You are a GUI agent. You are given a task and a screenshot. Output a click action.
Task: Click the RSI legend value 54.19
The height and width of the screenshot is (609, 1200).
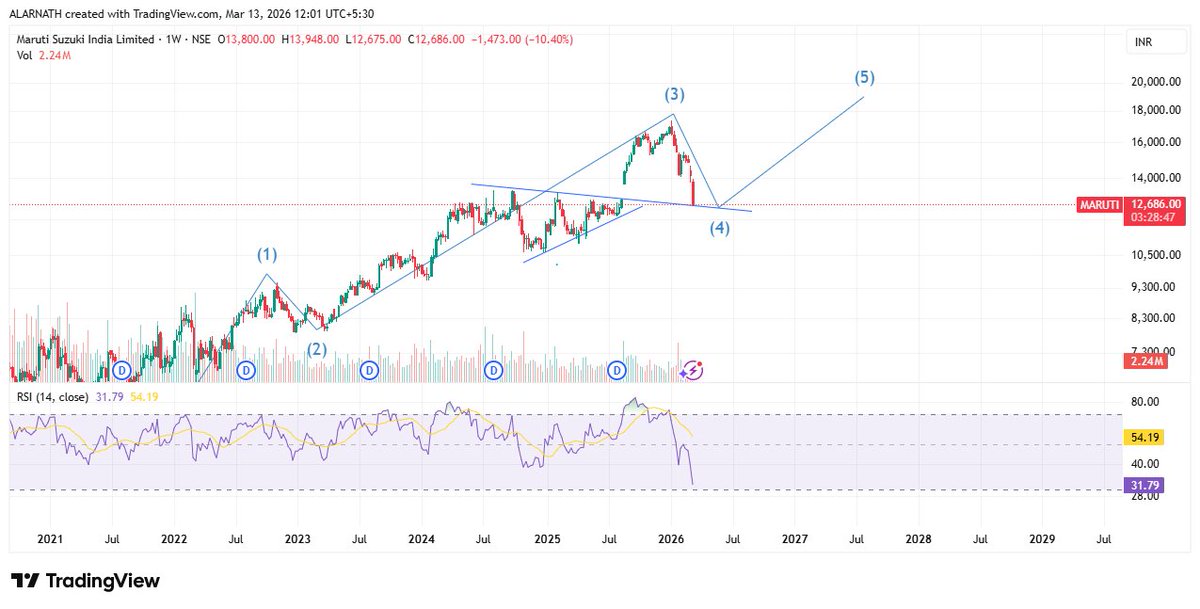pyautogui.click(x=144, y=397)
